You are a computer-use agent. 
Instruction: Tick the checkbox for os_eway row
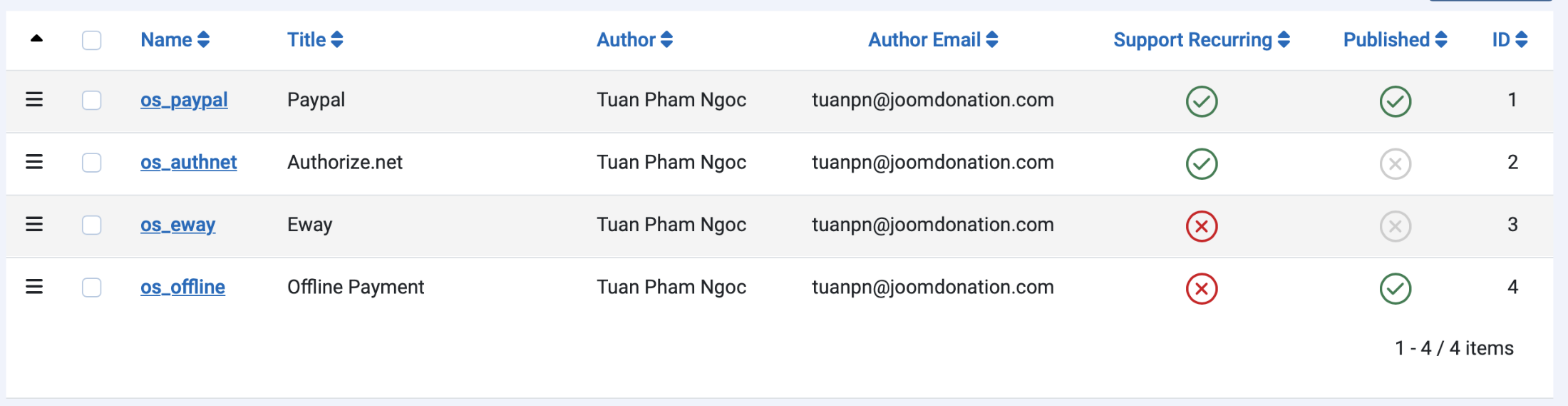[92, 225]
